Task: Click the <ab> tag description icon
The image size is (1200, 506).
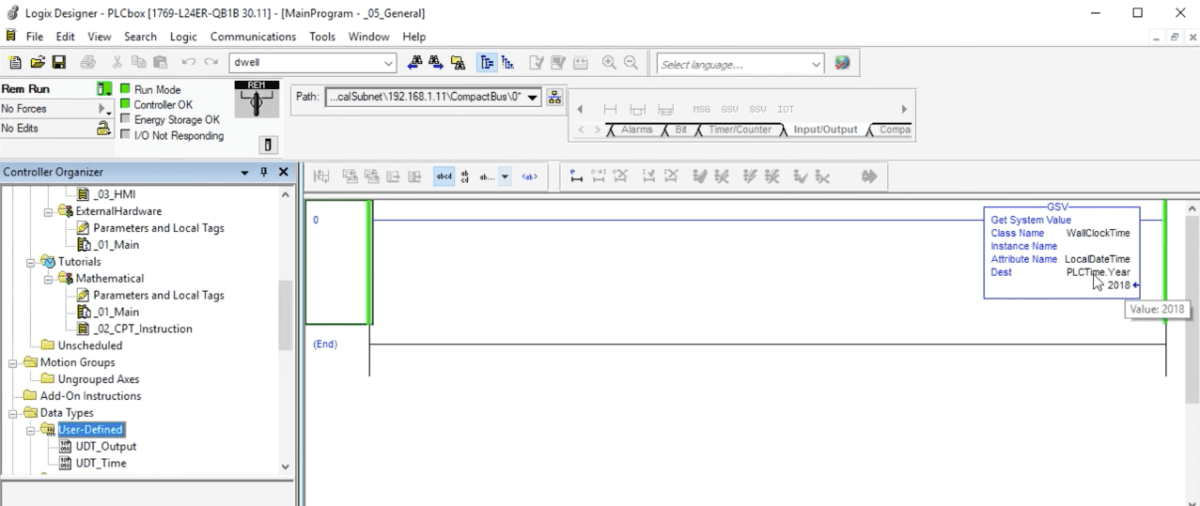Action: pyautogui.click(x=530, y=176)
